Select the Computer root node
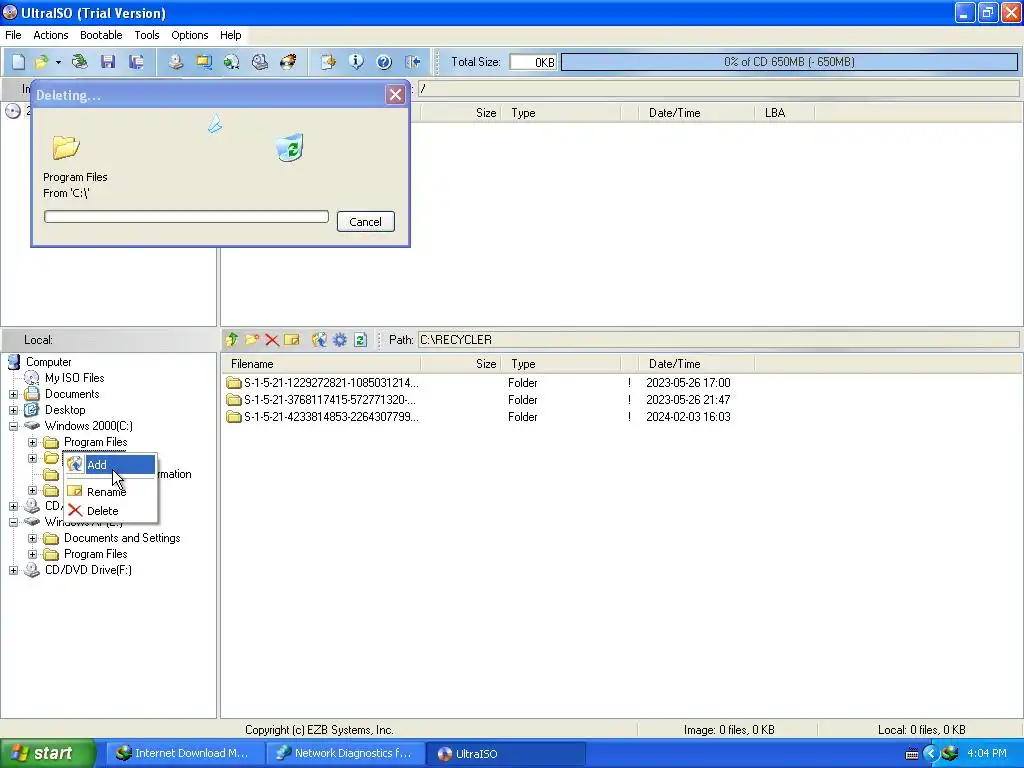The height and width of the screenshot is (768, 1024). pyautogui.click(x=48, y=362)
